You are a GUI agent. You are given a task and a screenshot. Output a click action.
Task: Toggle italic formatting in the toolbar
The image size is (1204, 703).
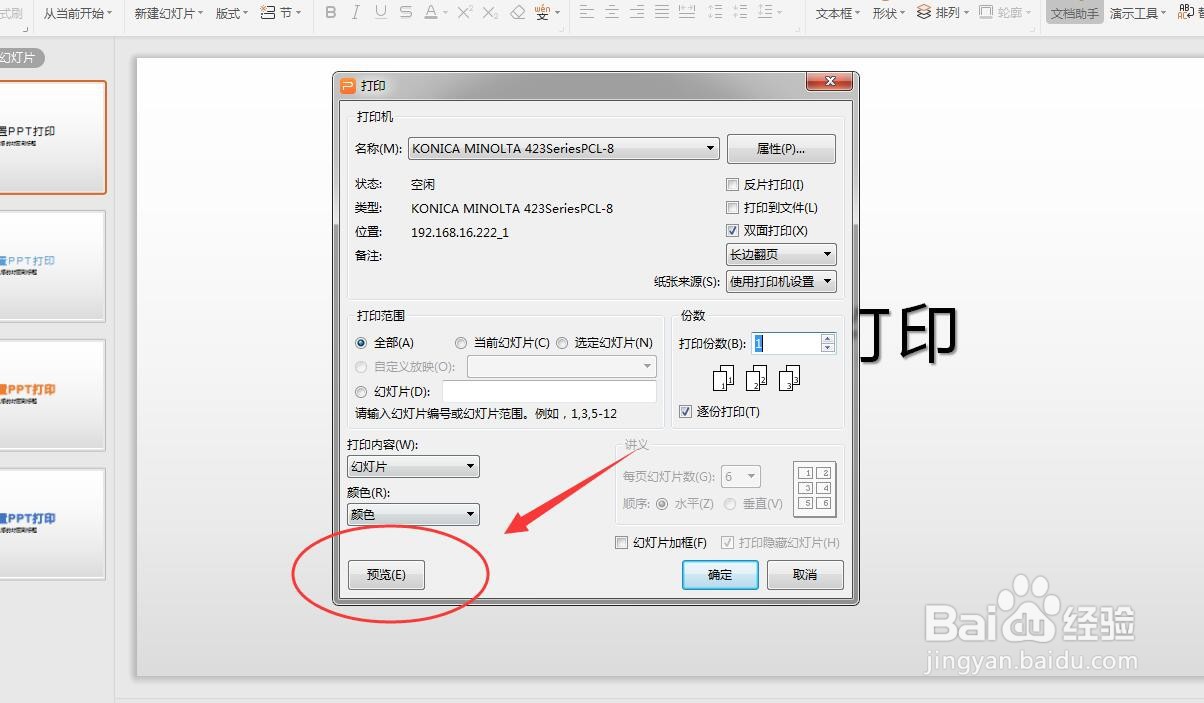click(356, 13)
